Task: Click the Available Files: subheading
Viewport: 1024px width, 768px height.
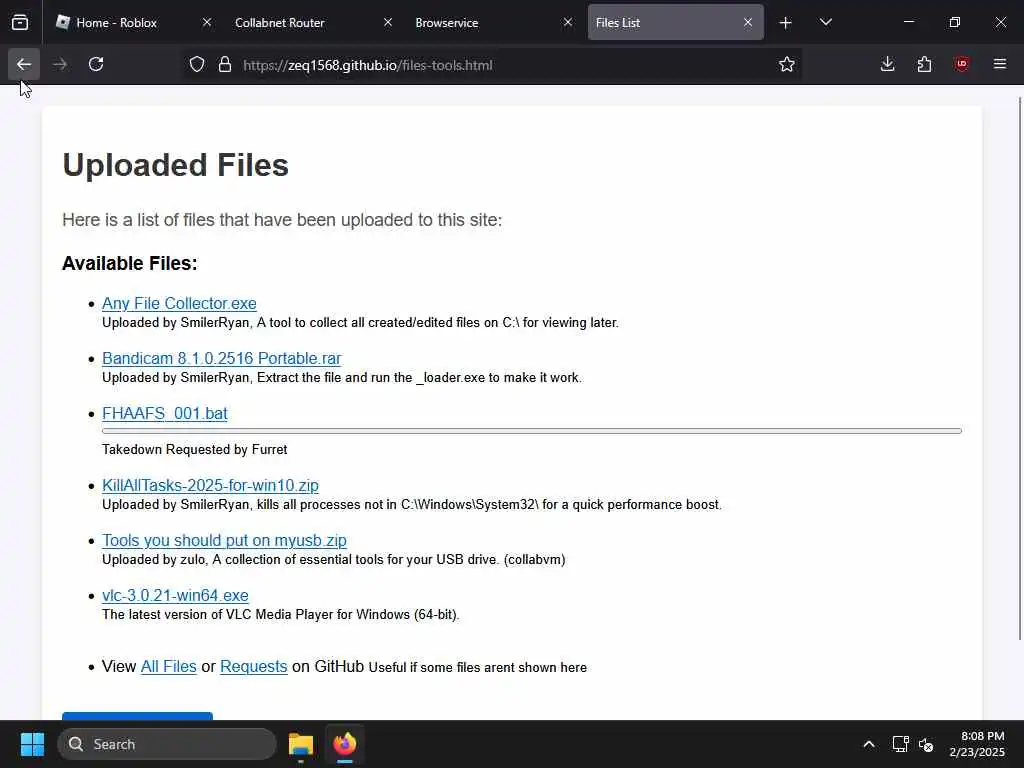Action: [129, 263]
